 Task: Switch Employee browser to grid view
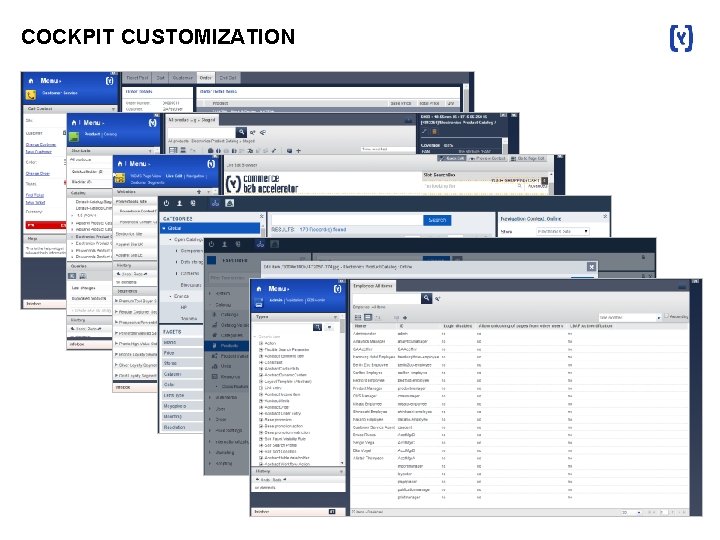click(x=358, y=317)
